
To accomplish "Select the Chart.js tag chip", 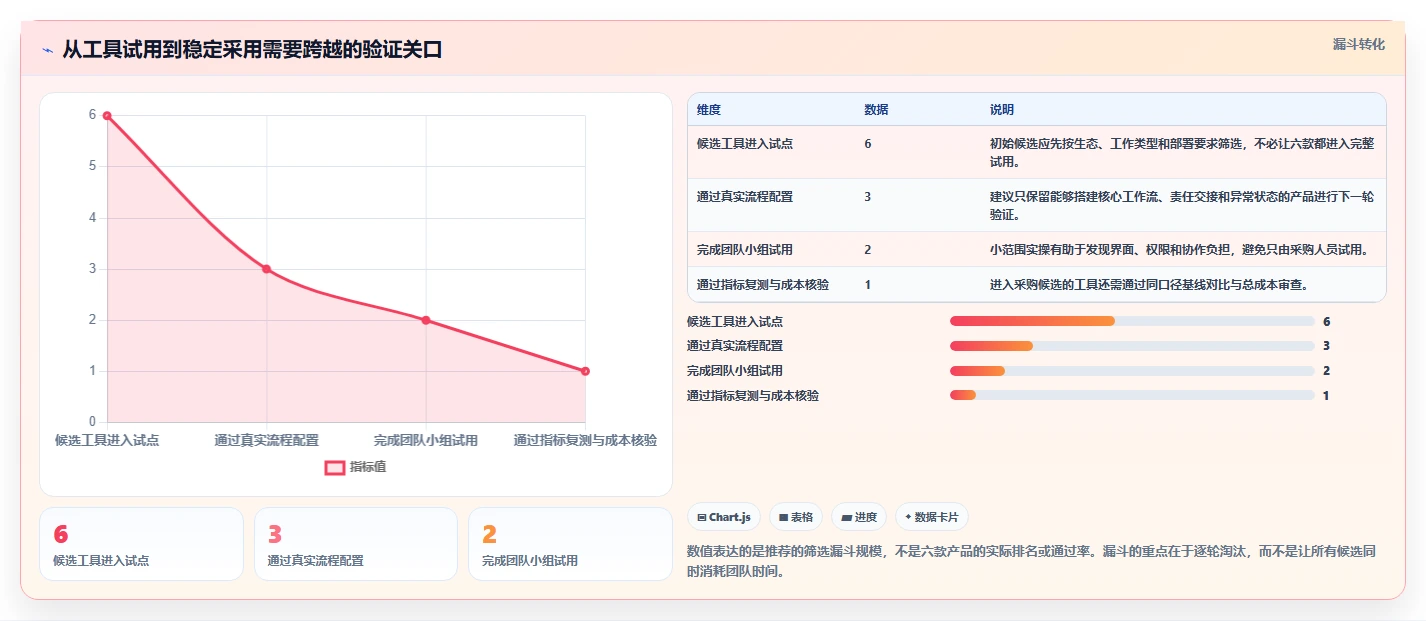I will [724, 517].
